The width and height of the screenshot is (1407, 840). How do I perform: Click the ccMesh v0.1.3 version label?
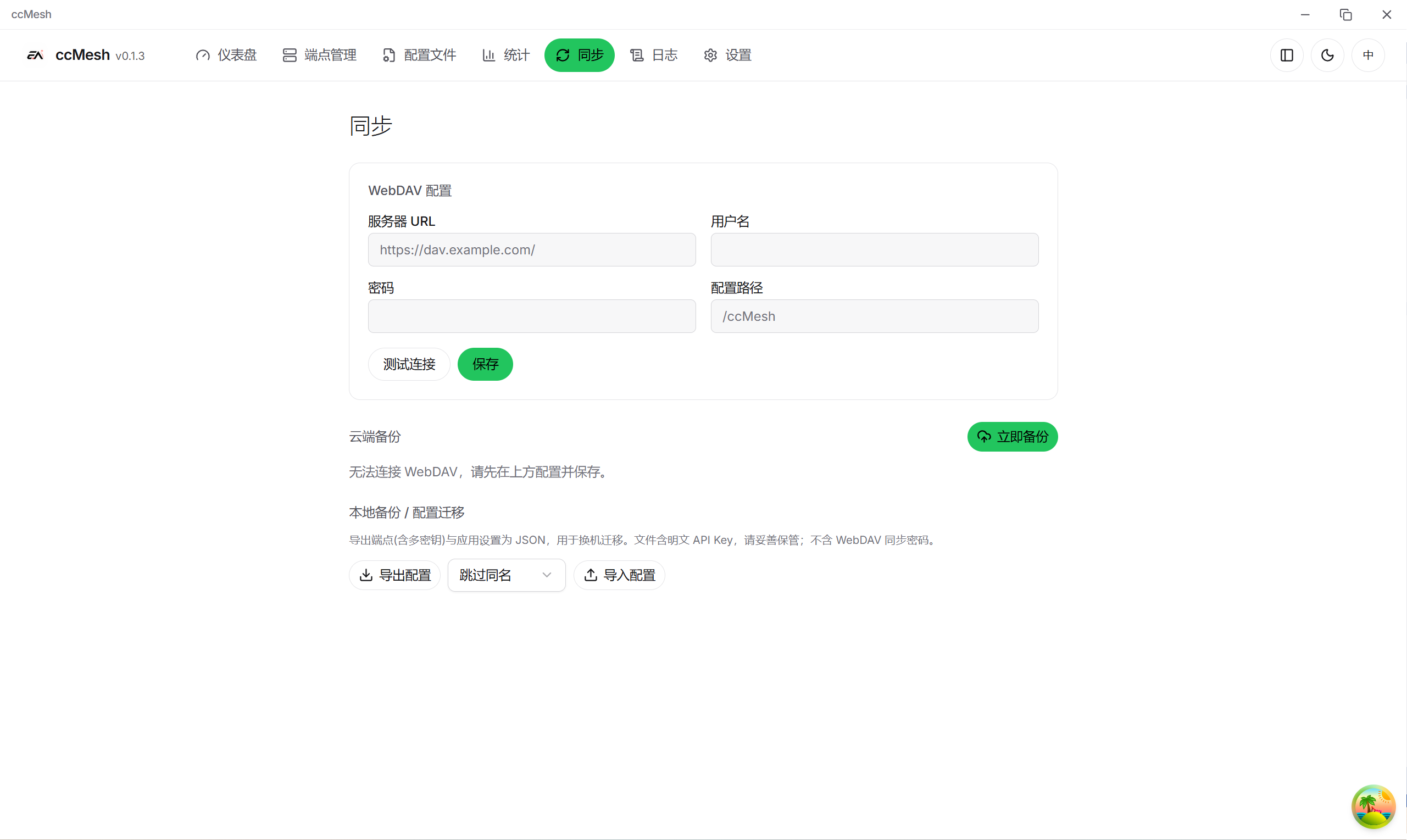130,56
